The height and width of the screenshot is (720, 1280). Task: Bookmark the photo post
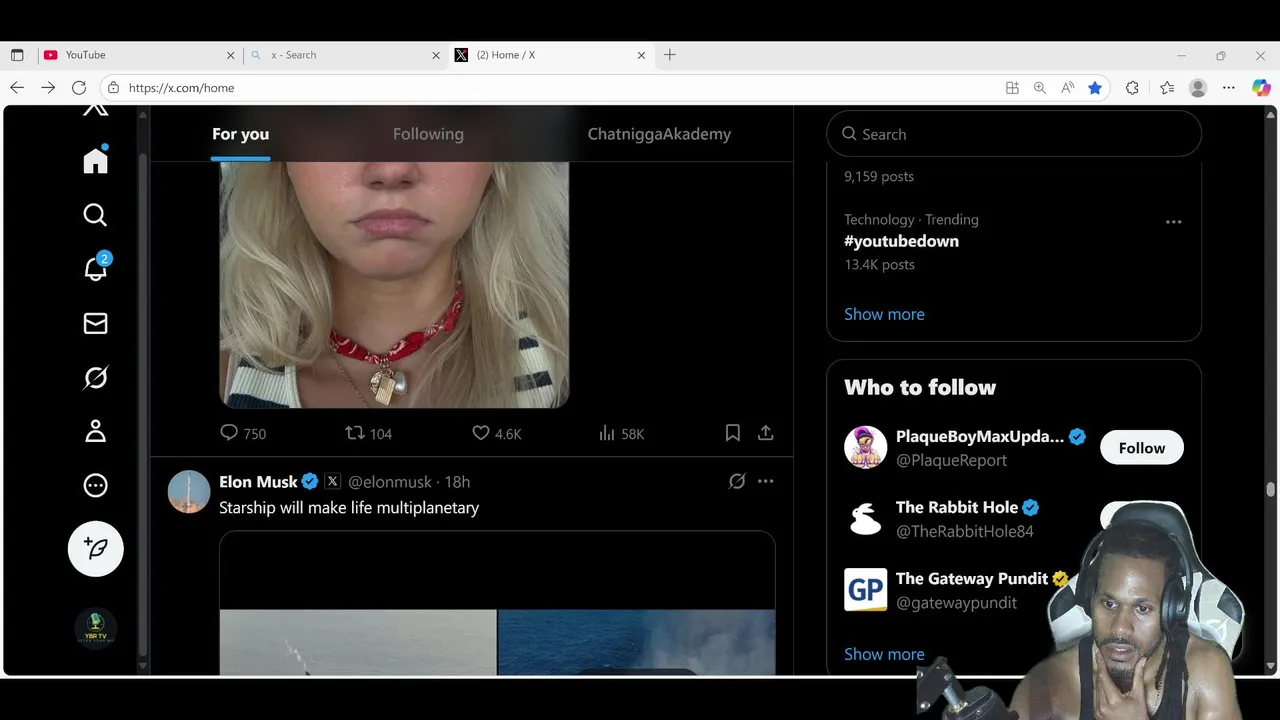pyautogui.click(x=733, y=433)
